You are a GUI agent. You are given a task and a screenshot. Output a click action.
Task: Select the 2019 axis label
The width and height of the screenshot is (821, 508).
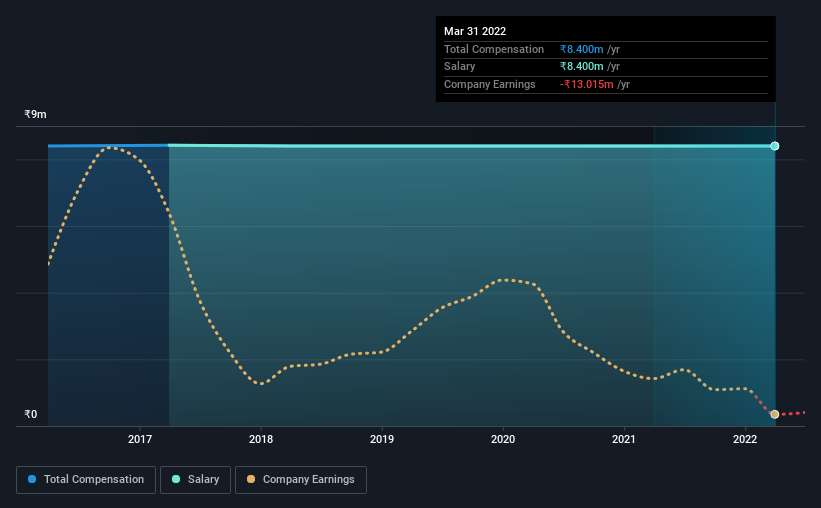(x=382, y=439)
